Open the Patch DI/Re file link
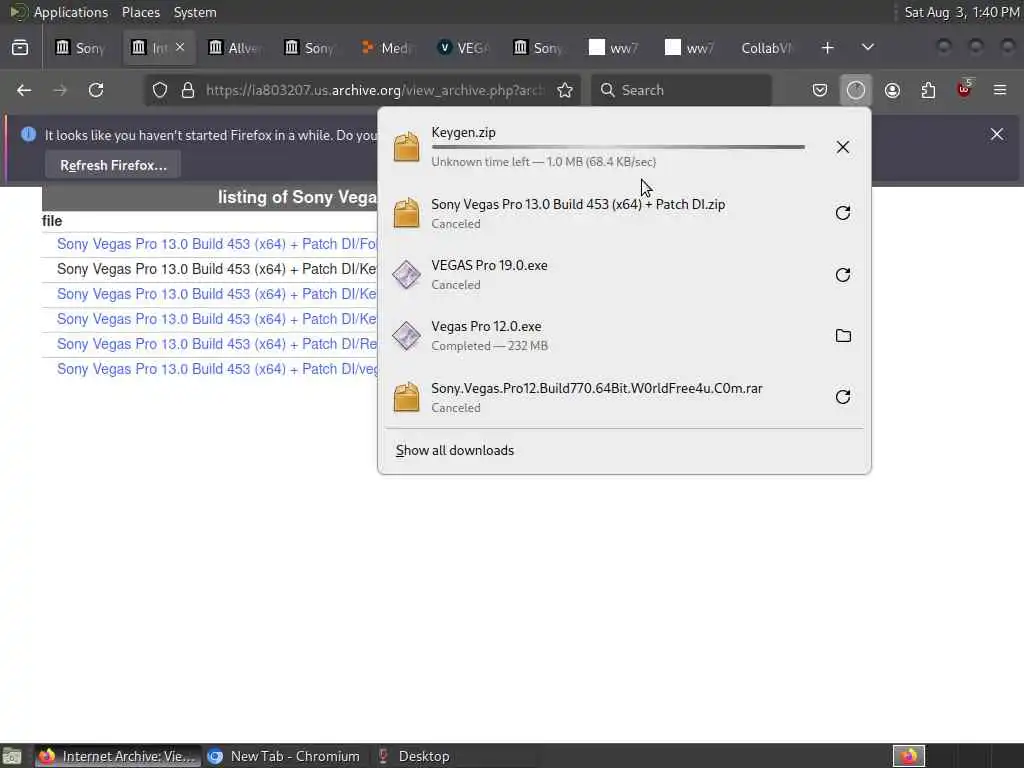The height and width of the screenshot is (768, 1024). click(217, 344)
